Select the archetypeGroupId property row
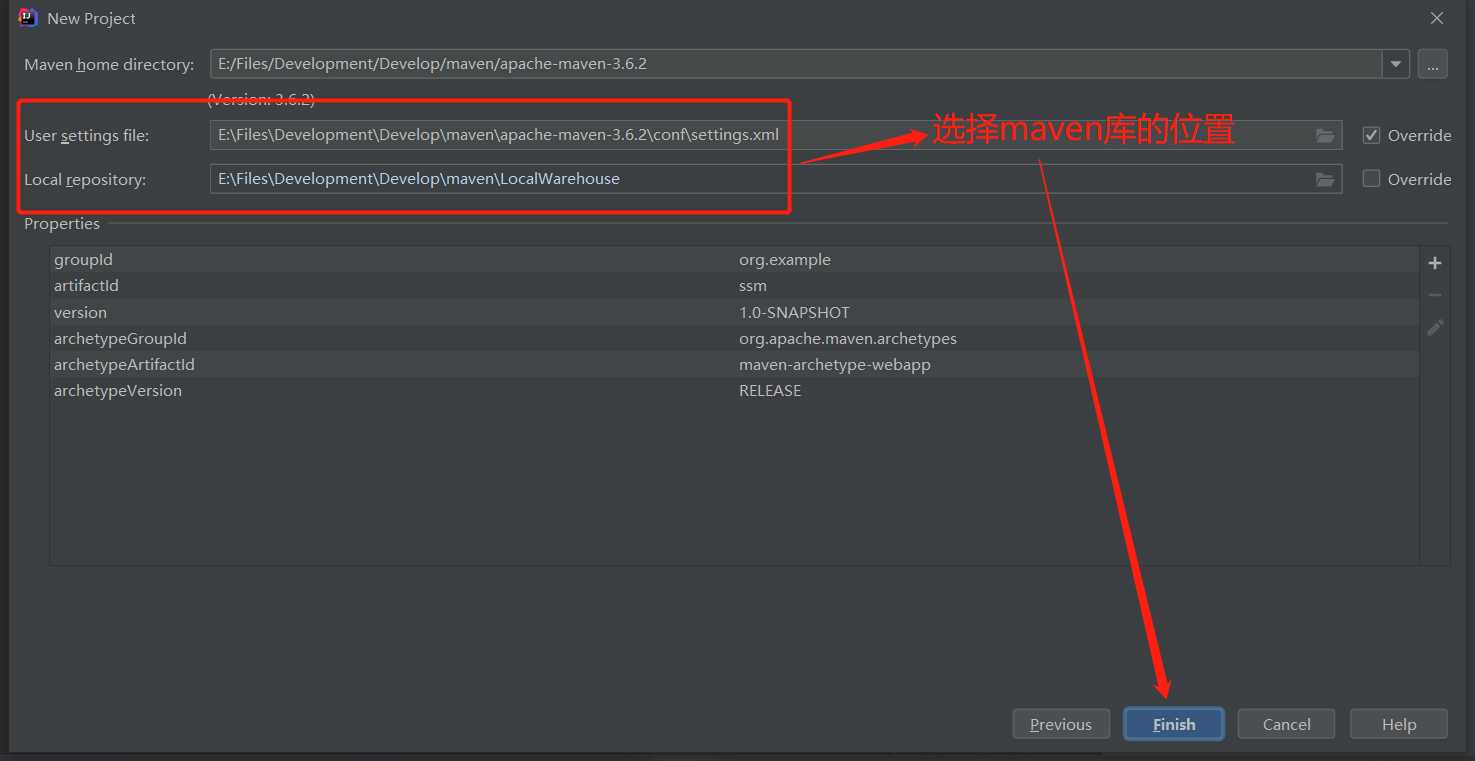Screen dimensions: 1475x761 (735, 338)
